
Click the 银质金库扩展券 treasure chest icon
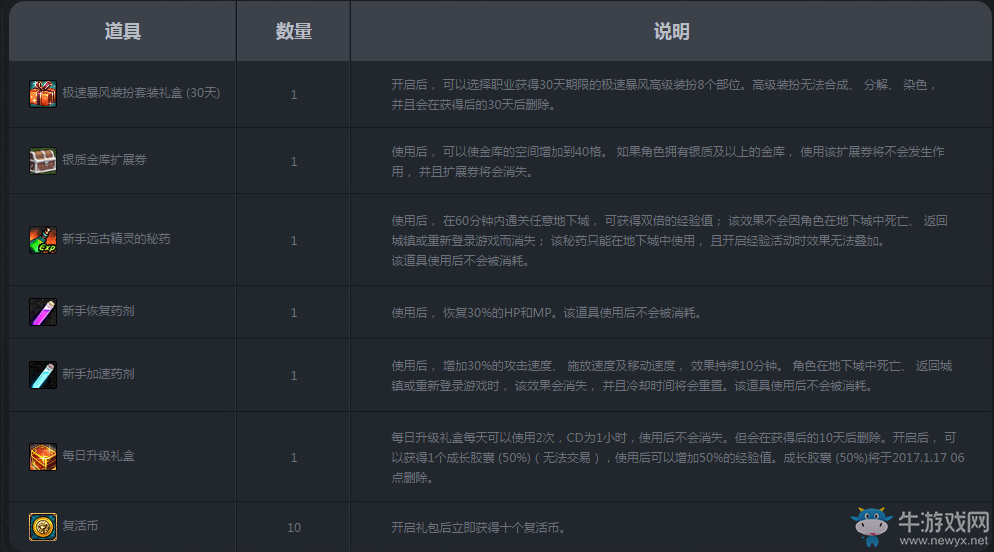pos(42,161)
